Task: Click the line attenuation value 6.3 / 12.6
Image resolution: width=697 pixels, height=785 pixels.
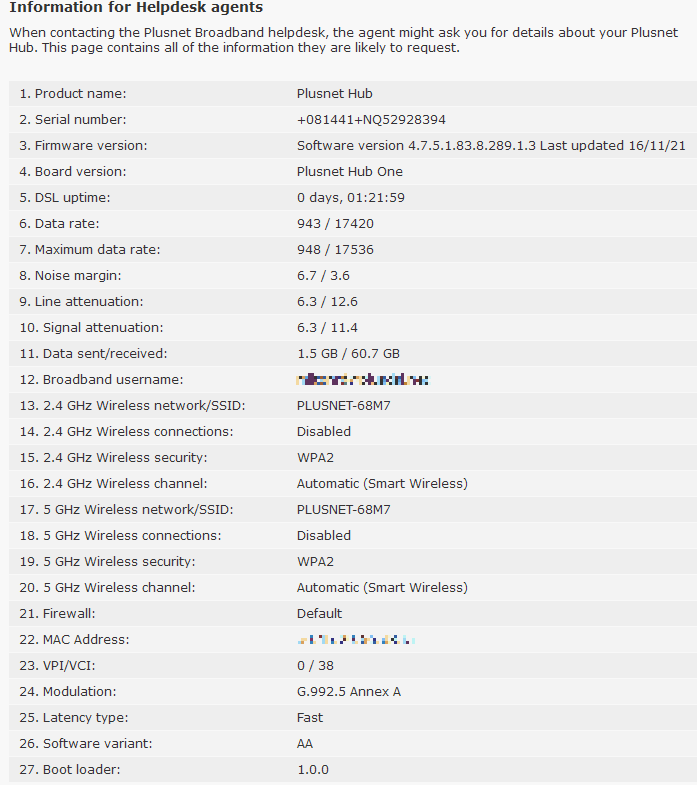Action: (x=327, y=302)
